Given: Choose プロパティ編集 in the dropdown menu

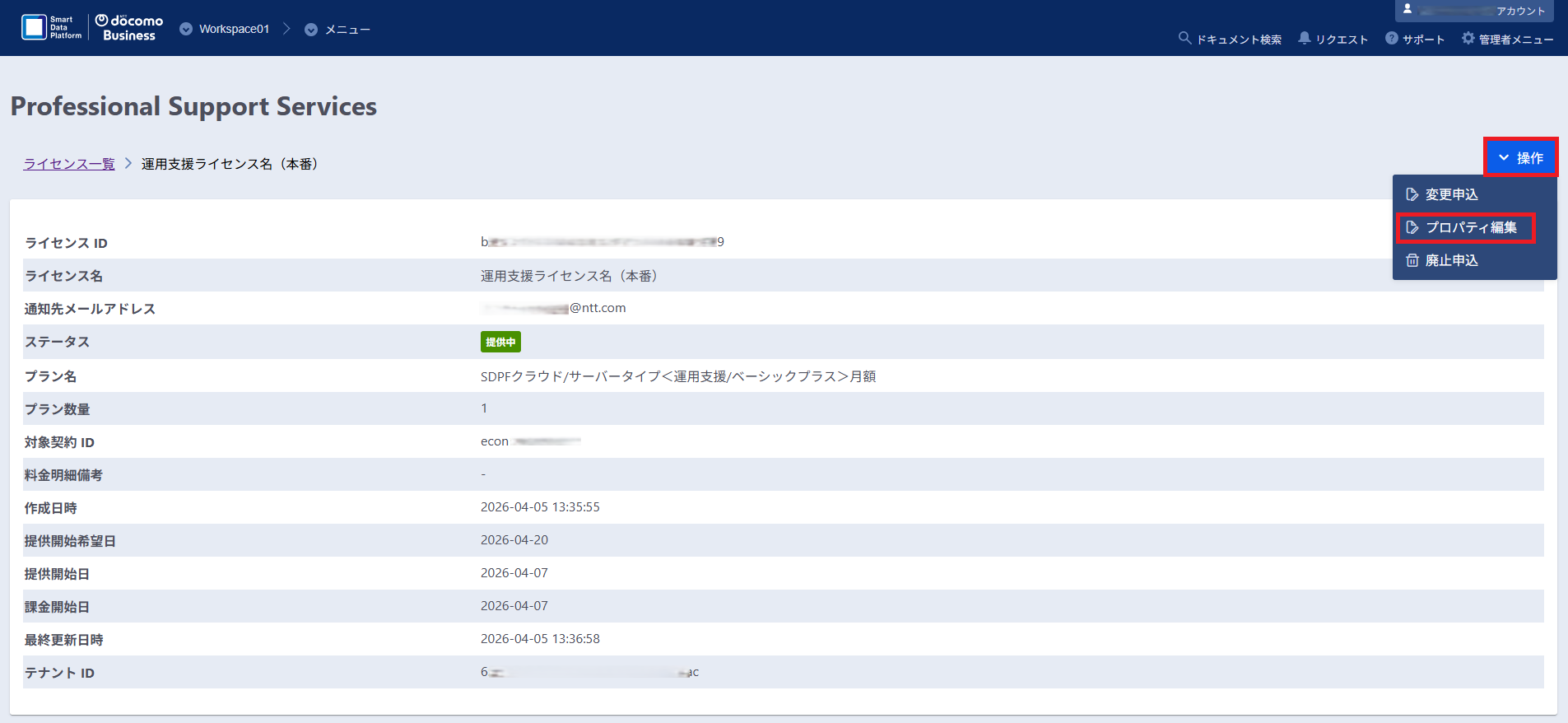Looking at the screenshot, I should coord(1470,227).
